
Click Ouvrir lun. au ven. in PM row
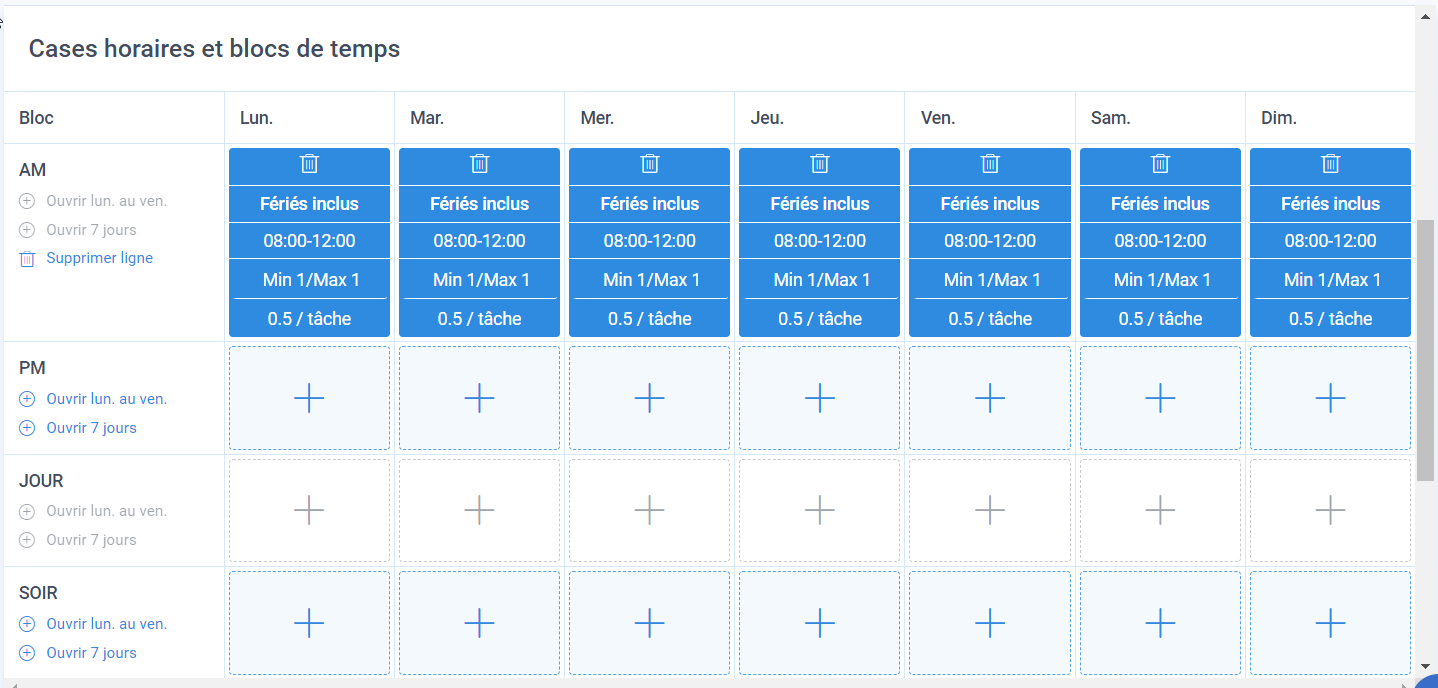pyautogui.click(x=93, y=399)
